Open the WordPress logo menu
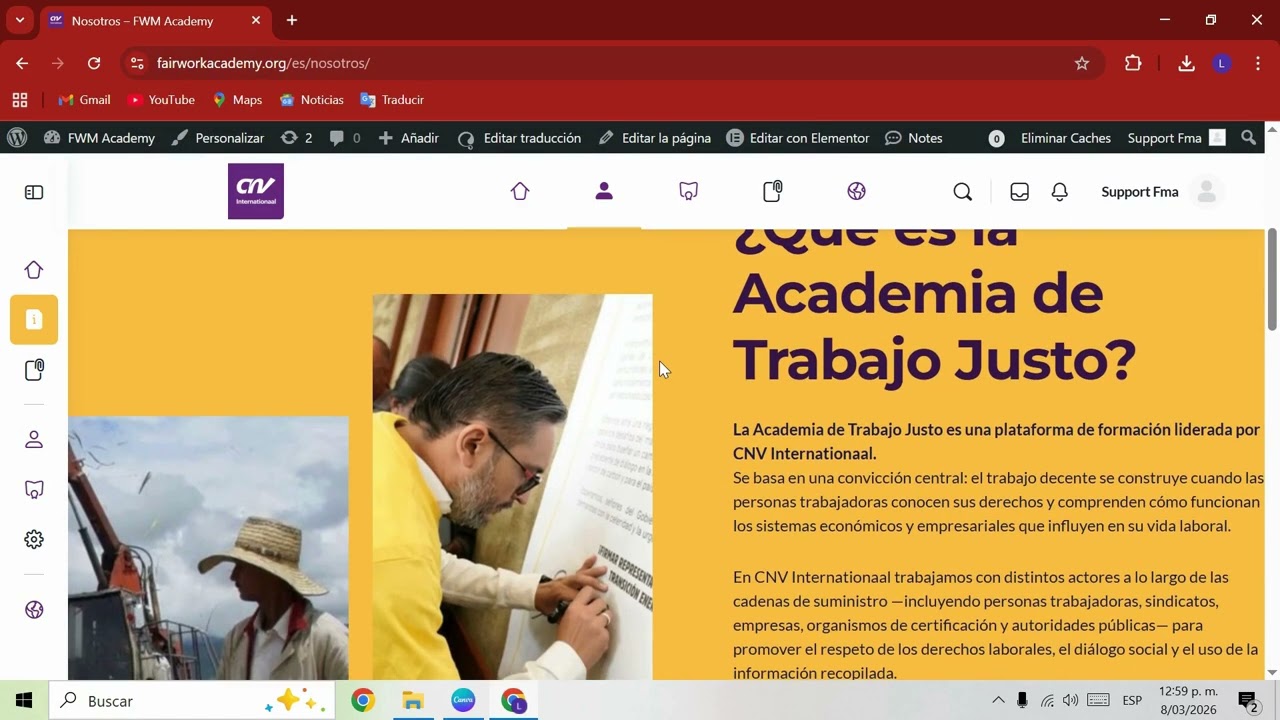 tap(17, 138)
